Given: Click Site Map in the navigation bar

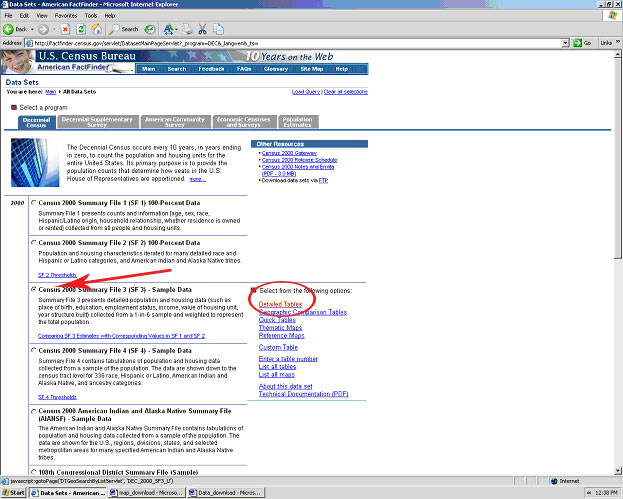Looking at the screenshot, I should click(312, 69).
